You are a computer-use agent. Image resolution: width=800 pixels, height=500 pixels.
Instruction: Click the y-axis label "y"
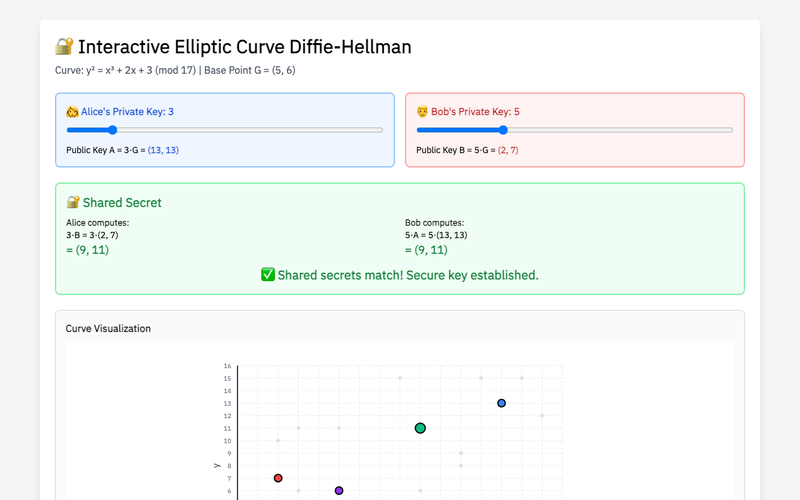coord(216,465)
